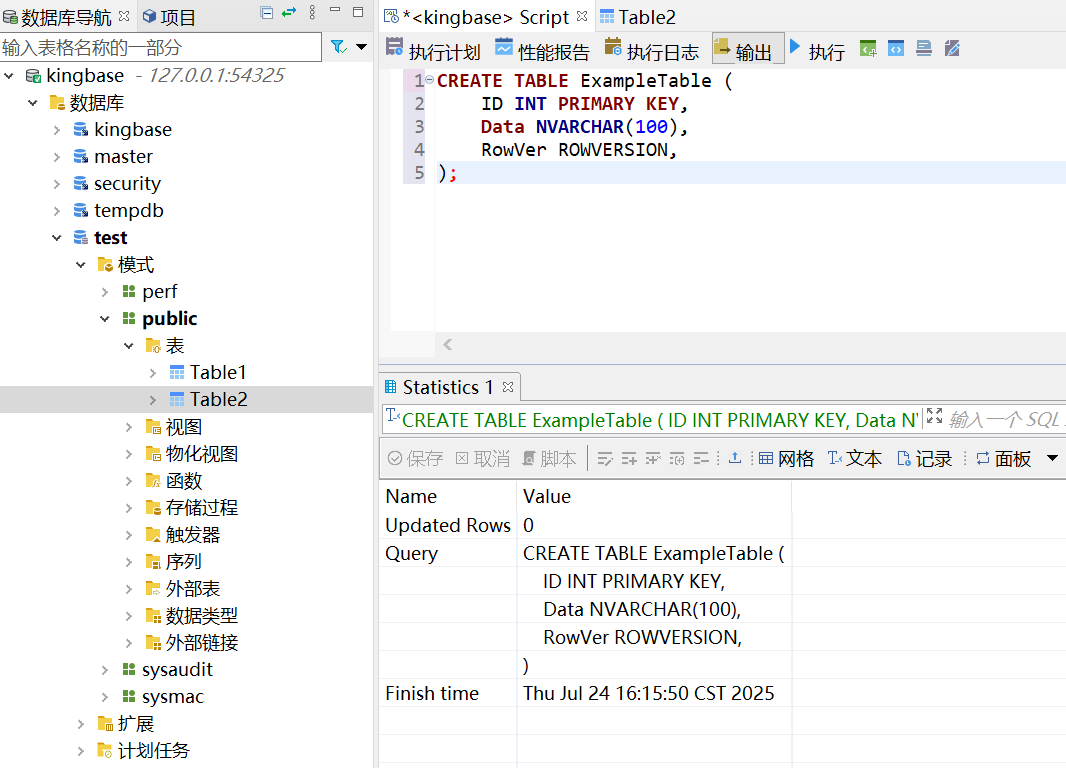Collapse the public schema node
Viewport: 1066px width, 768px height.
pyautogui.click(x=105, y=319)
